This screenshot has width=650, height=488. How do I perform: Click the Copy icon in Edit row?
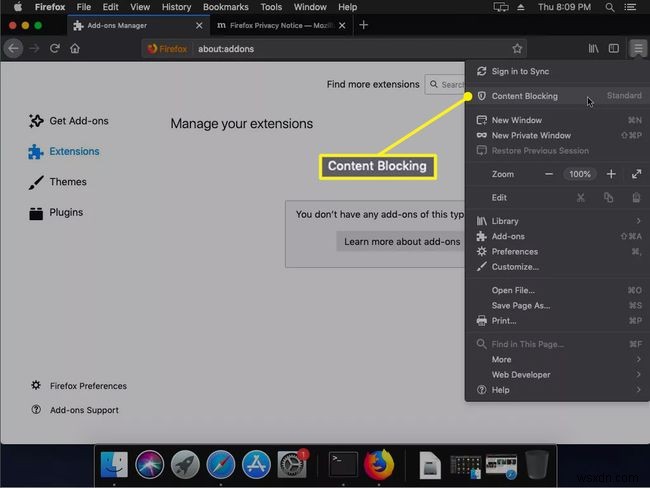click(x=608, y=198)
